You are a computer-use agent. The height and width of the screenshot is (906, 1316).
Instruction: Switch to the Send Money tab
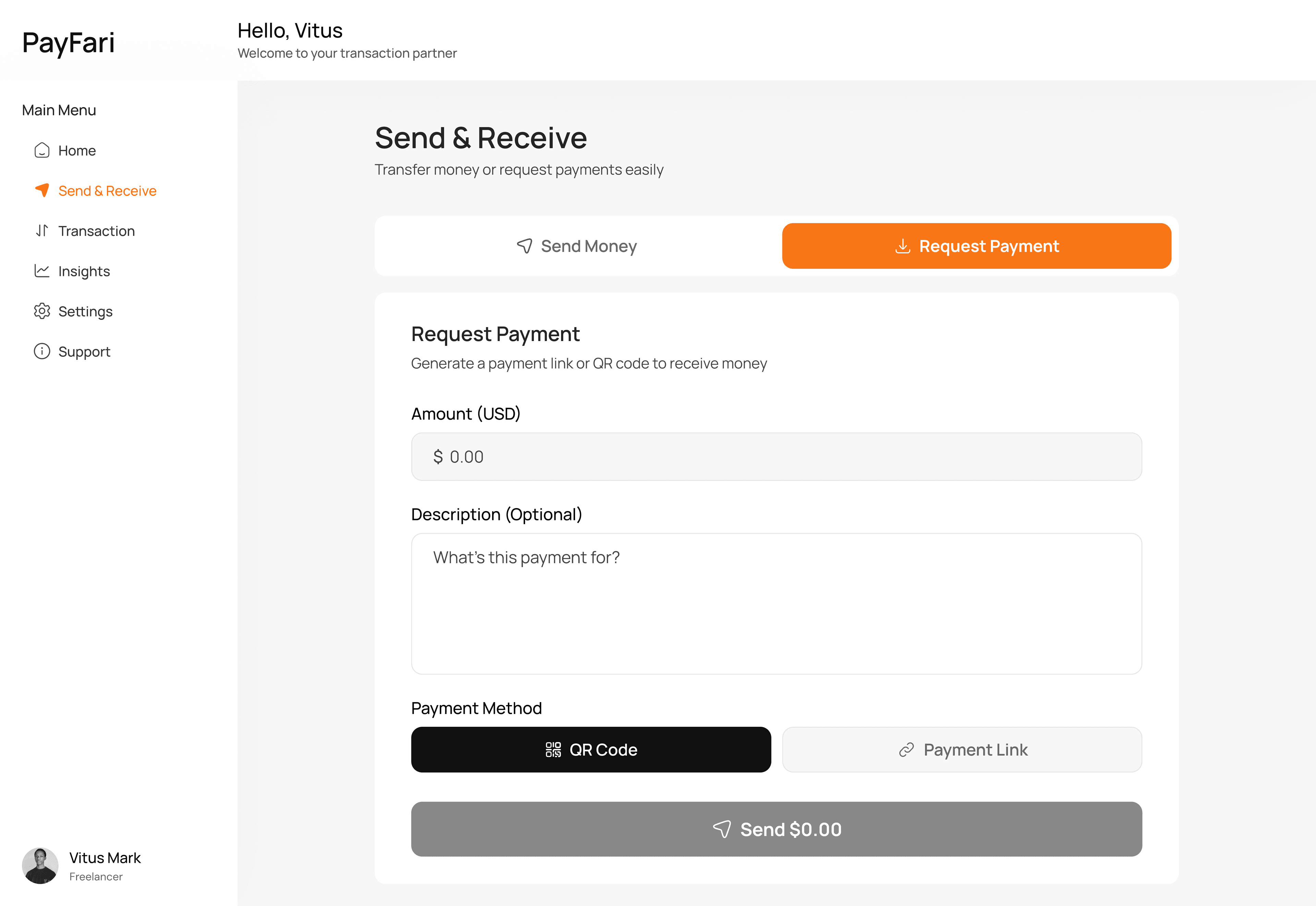coord(577,246)
